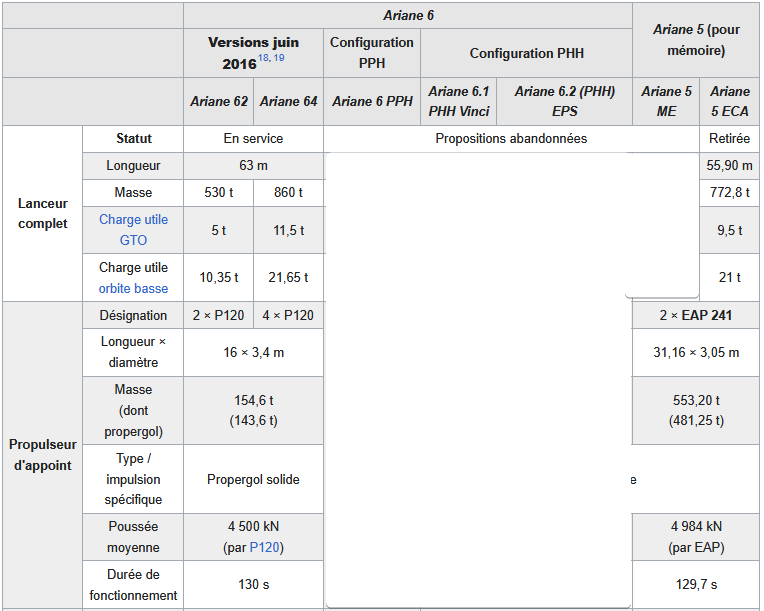Image resolution: width=764 pixels, height=611 pixels.
Task: Open footnote reference 18
Action: 264,59
